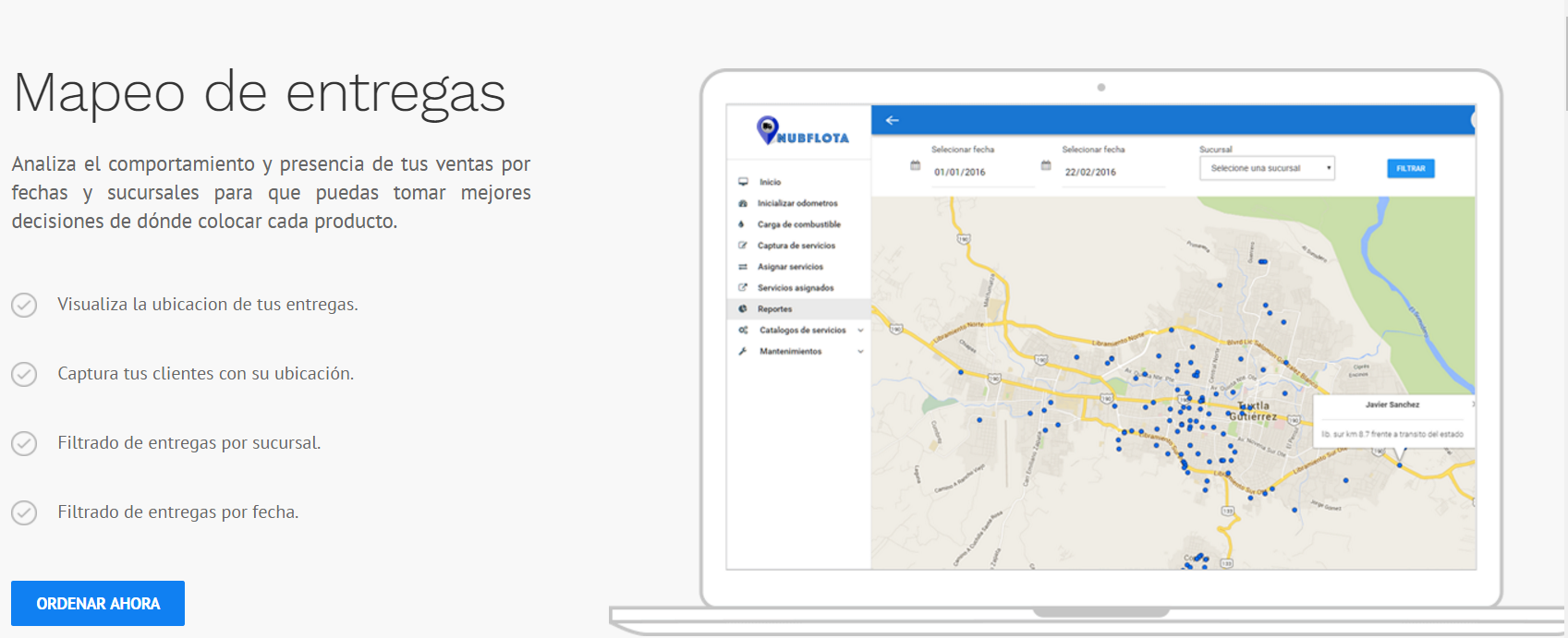Click the Inicio monitor icon
Screen dimensions: 1568x638
coord(743,182)
